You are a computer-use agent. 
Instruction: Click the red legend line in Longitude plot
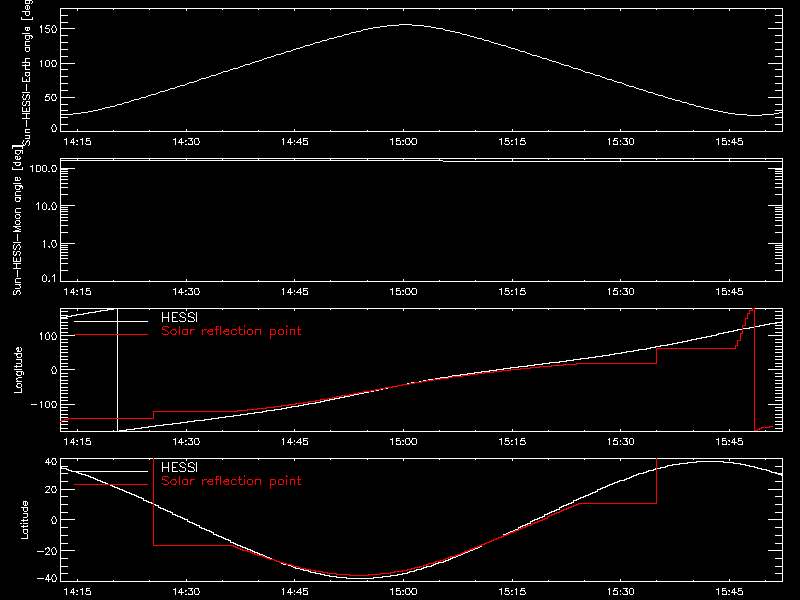(111, 335)
